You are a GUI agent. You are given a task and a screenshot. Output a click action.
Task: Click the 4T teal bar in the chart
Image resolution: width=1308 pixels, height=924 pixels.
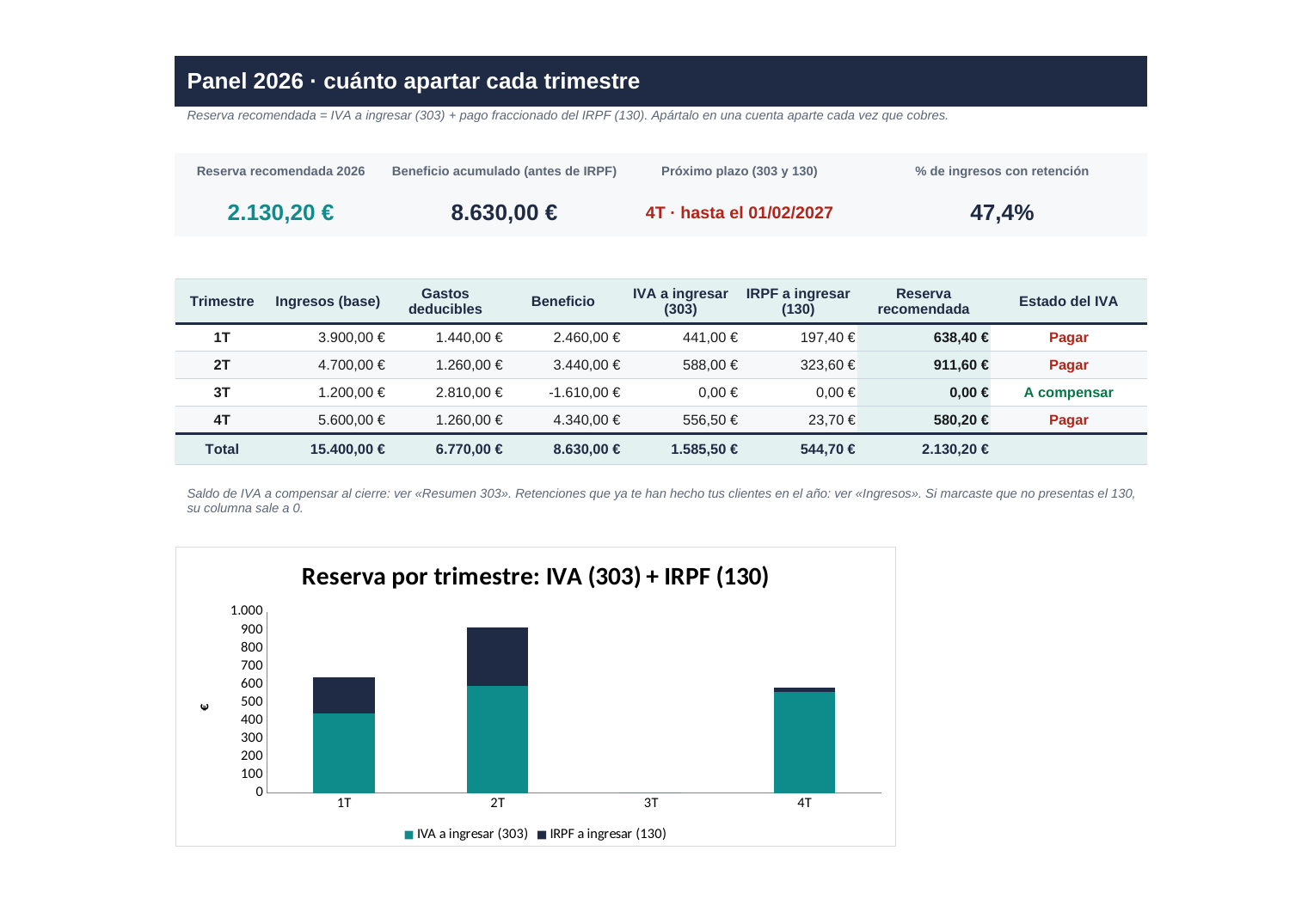pyautogui.click(x=804, y=742)
